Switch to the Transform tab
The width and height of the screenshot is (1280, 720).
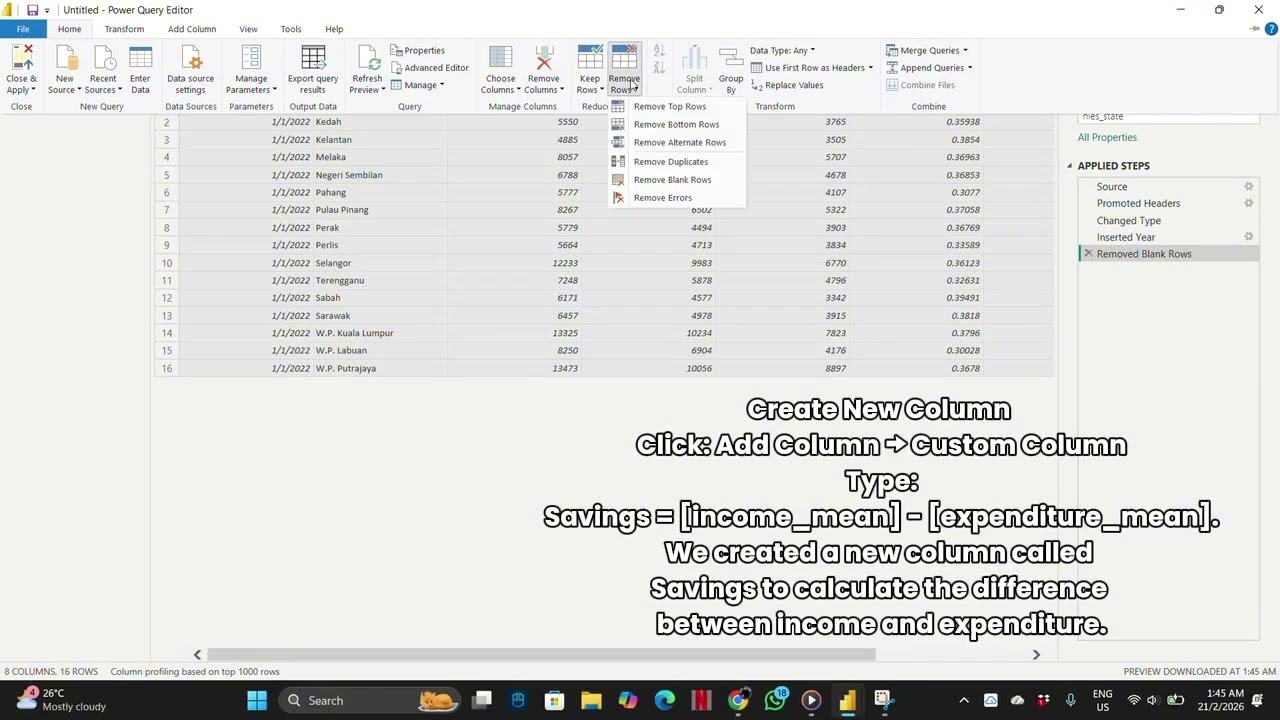click(124, 29)
